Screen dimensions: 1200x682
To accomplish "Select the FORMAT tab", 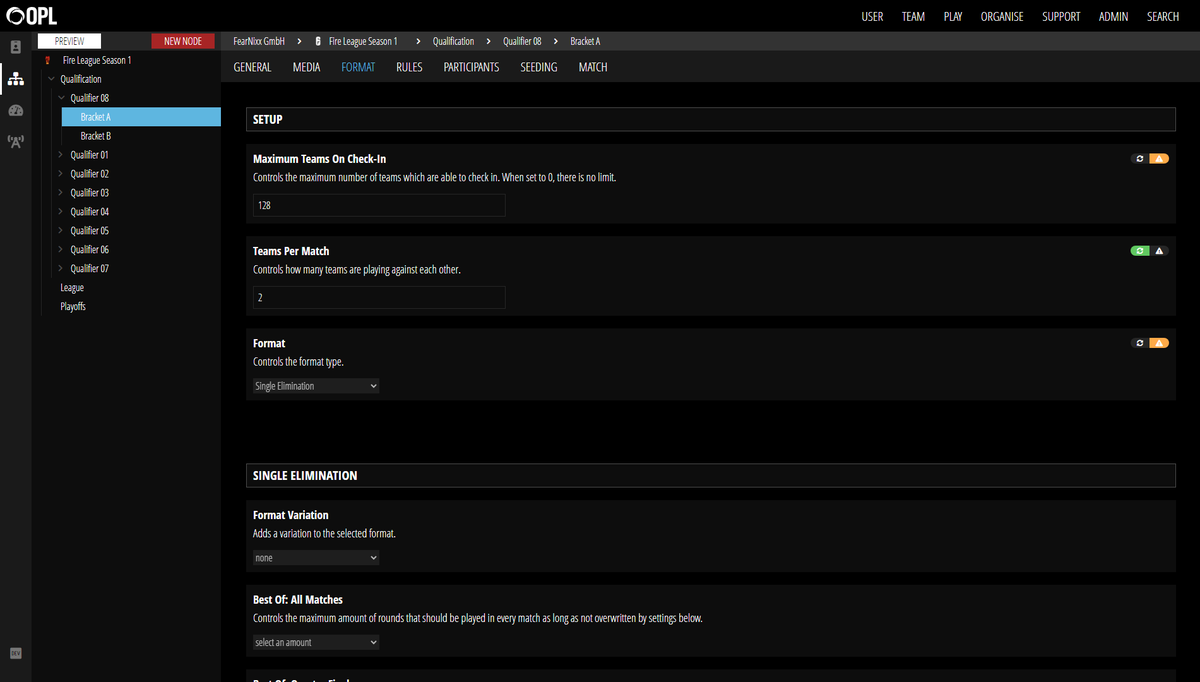I will (358, 67).
